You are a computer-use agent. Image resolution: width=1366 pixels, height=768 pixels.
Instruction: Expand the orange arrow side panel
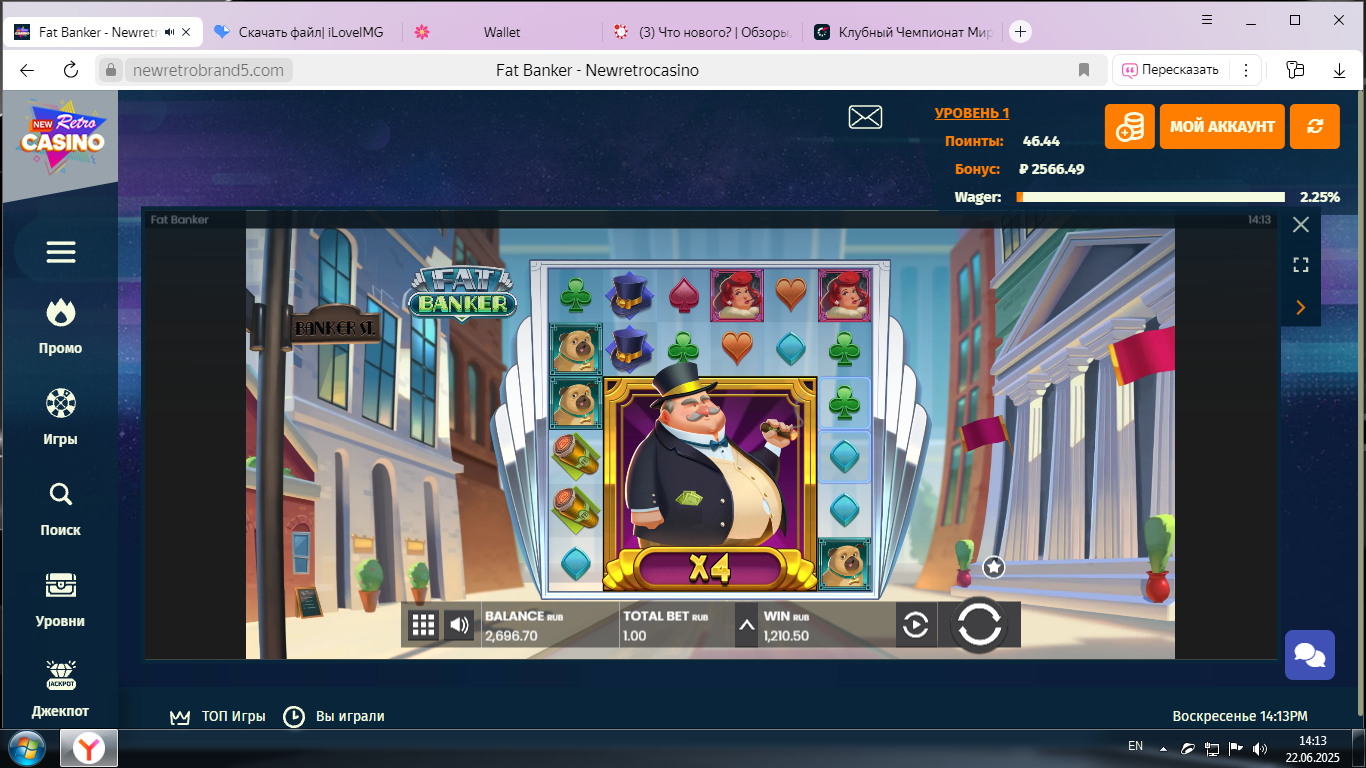[1301, 307]
